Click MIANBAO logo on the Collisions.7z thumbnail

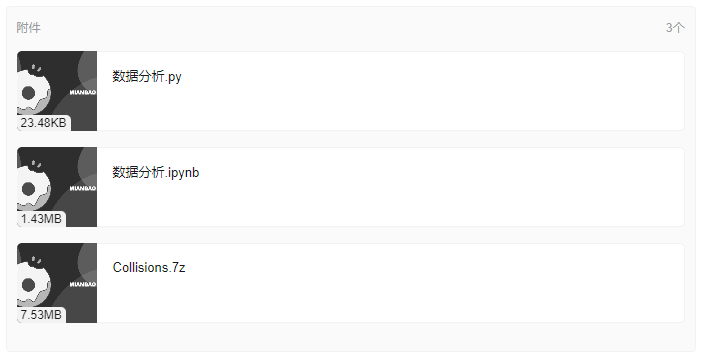click(x=83, y=284)
